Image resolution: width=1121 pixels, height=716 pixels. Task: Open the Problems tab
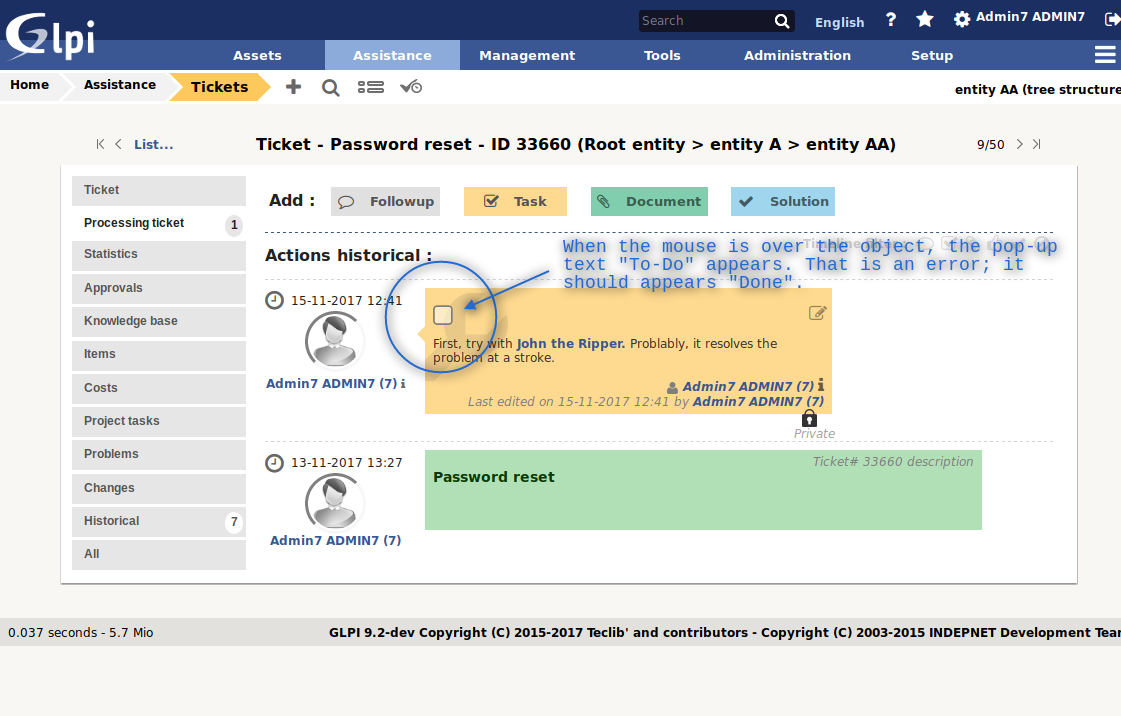(x=159, y=454)
